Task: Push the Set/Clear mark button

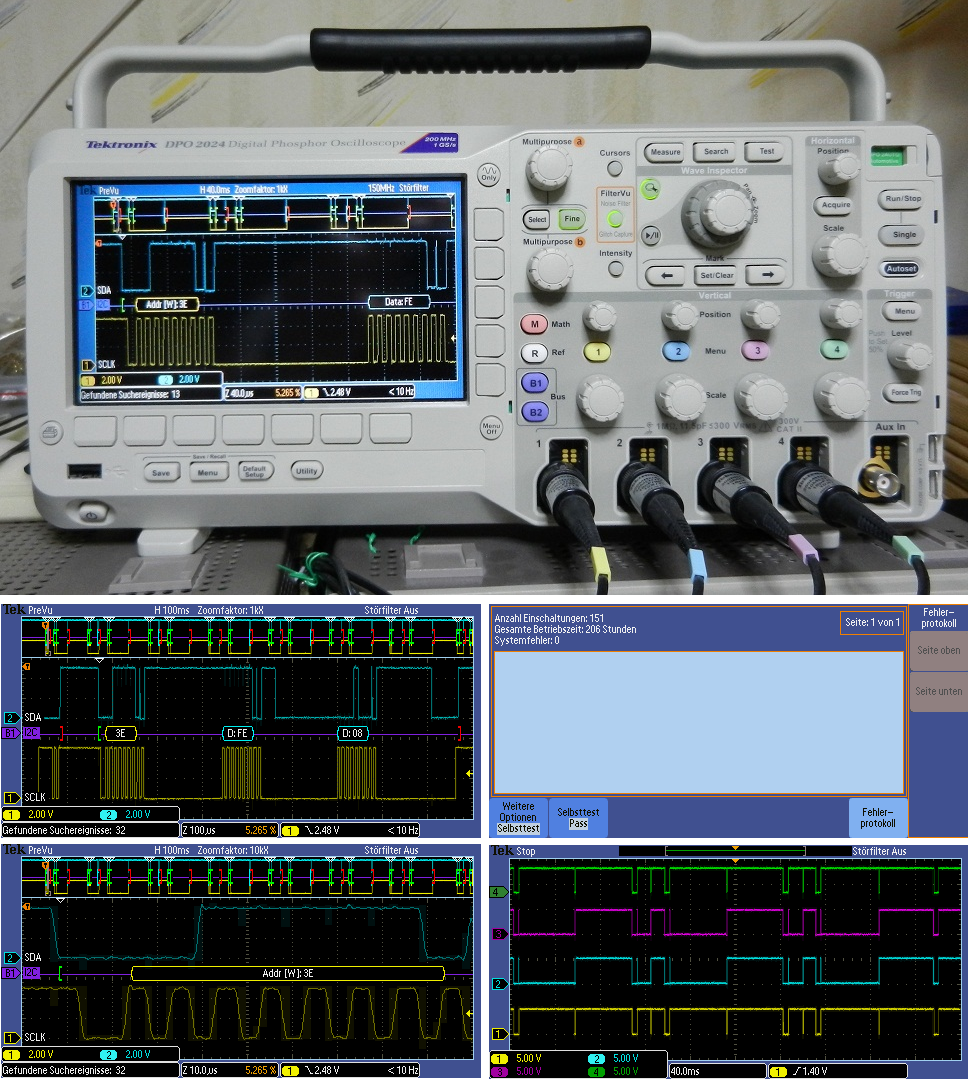Action: pyautogui.click(x=716, y=275)
